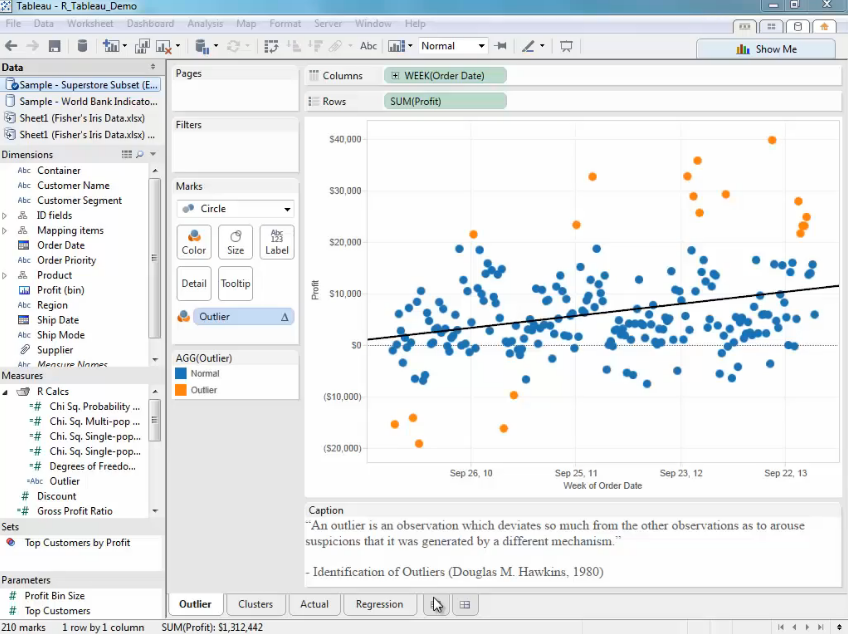Click the Presentation mode toolbar icon
Viewport: 848px width, 634px height.
coord(566,46)
